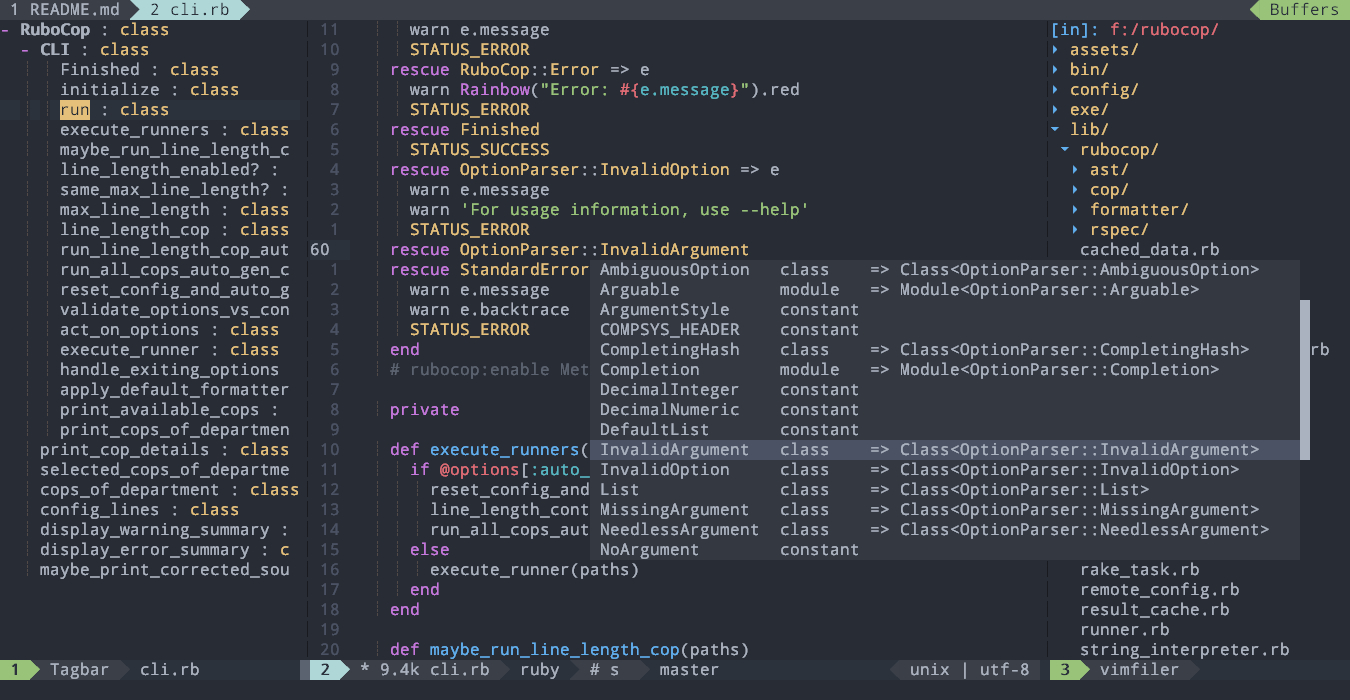Pick DecimalNumeric from the completion popup
This screenshot has width=1350, height=700.
pos(945,410)
